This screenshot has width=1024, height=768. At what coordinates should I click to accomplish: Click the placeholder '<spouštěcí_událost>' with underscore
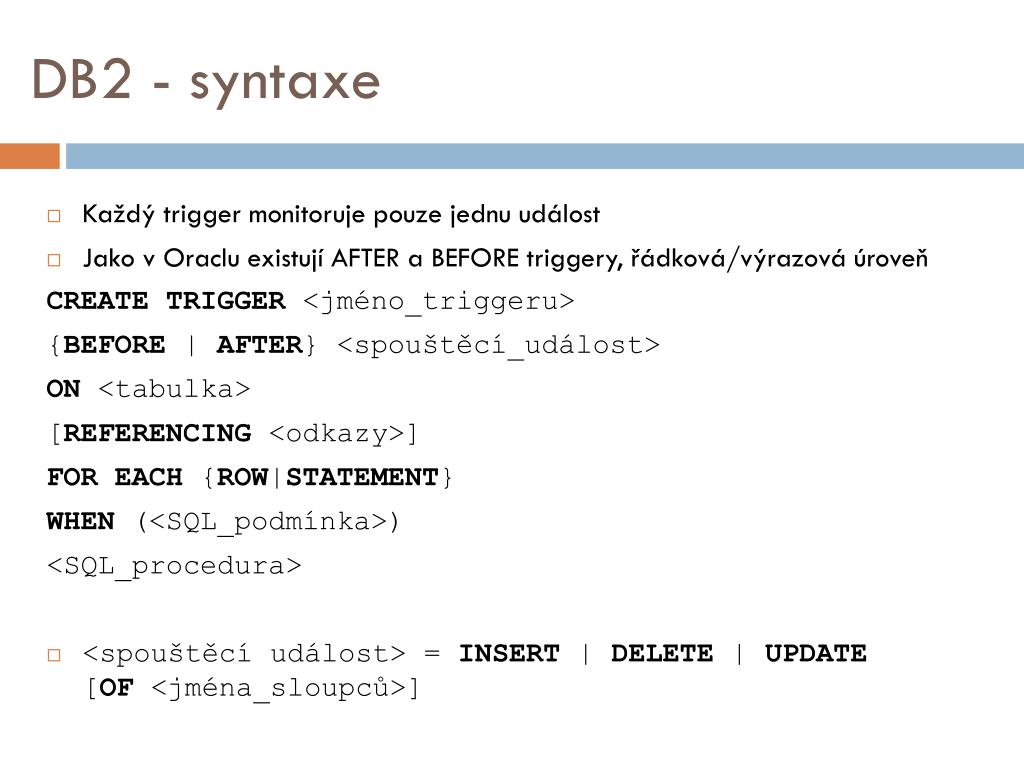point(499,345)
